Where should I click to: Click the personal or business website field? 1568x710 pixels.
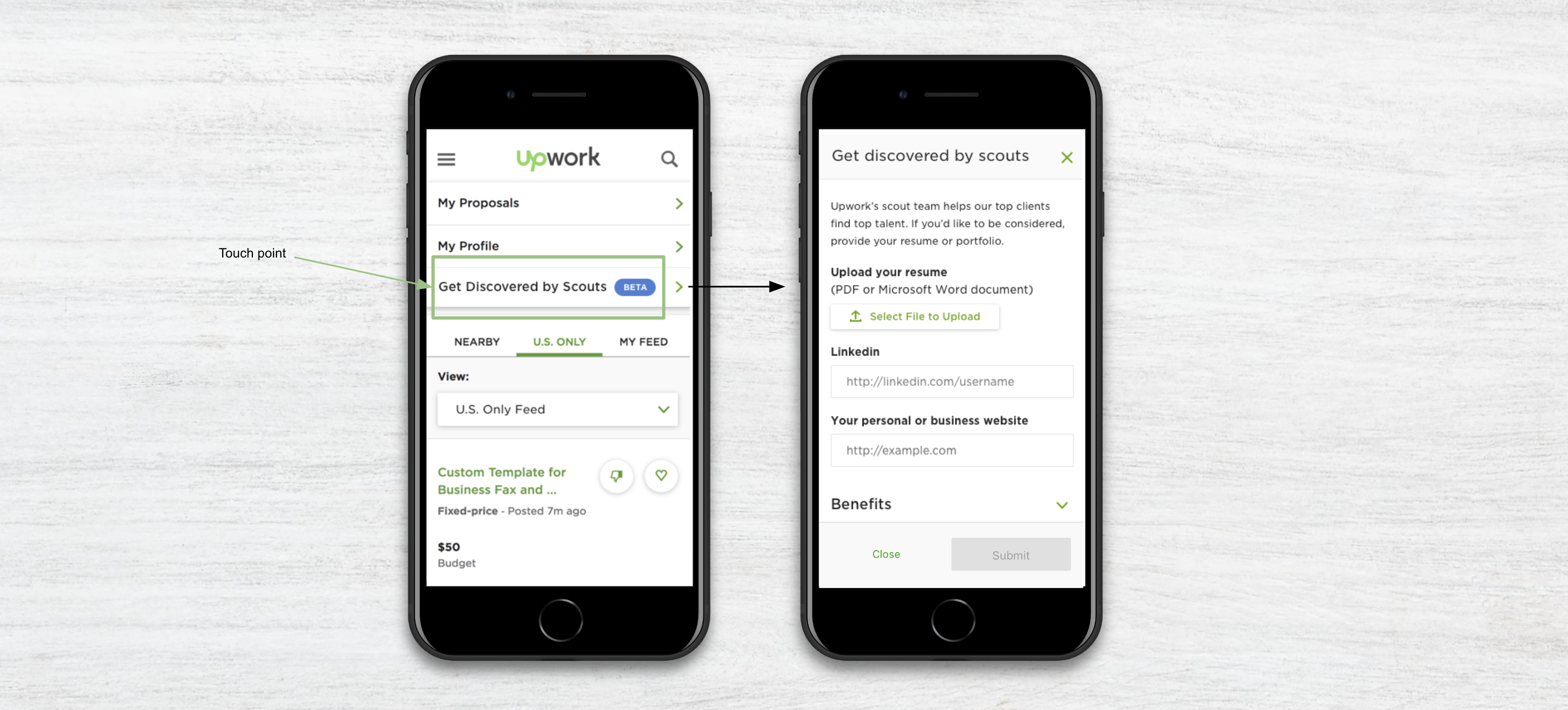coord(950,450)
